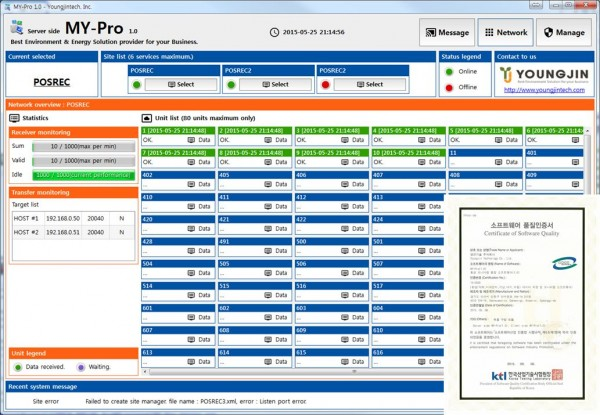The image size is (600, 415).
Task: Click the Online legend indicator
Action: [449, 72]
